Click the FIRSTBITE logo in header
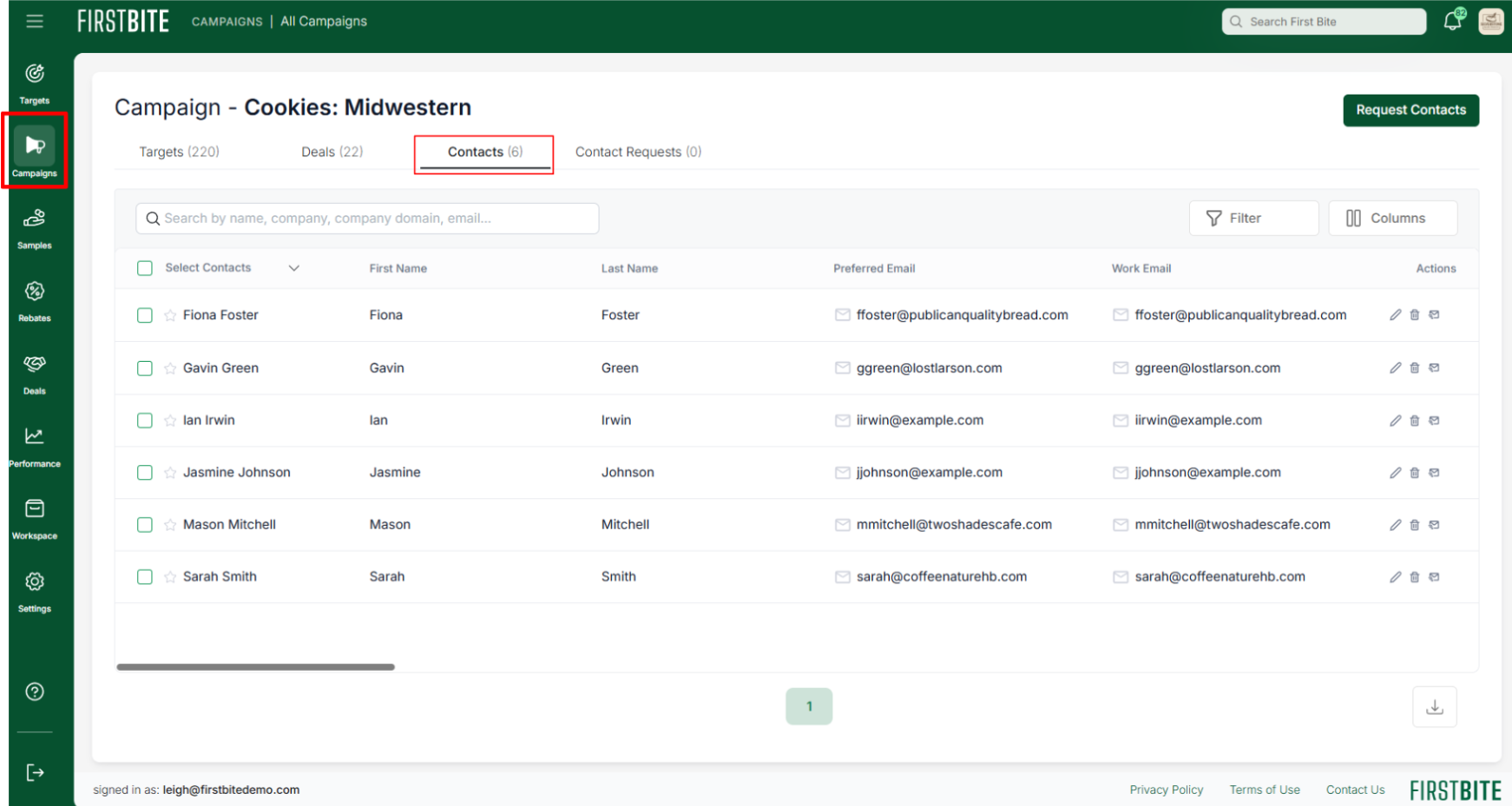This screenshot has height=806, width=1512. click(123, 21)
